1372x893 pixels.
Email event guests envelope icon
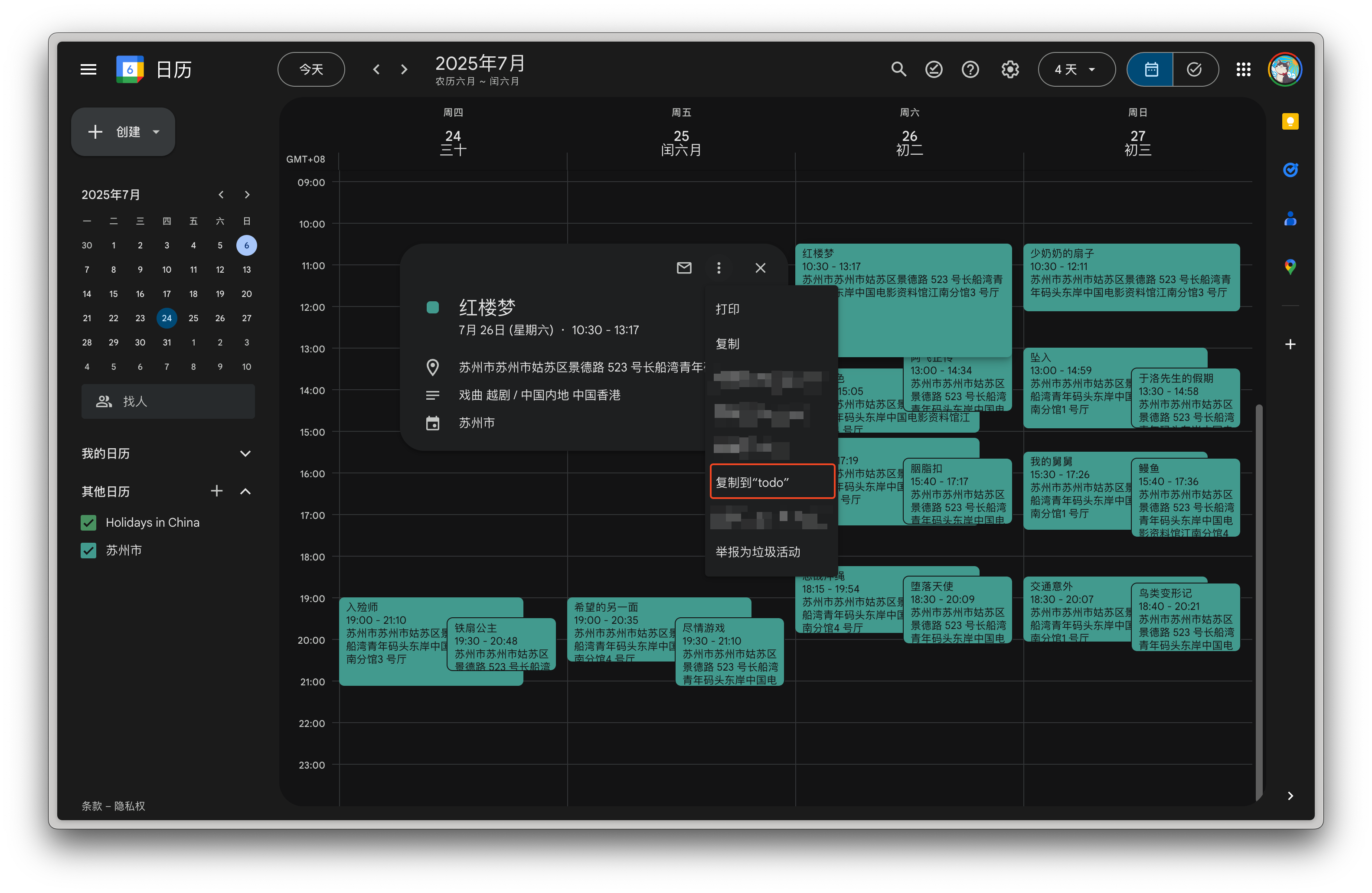coord(684,268)
